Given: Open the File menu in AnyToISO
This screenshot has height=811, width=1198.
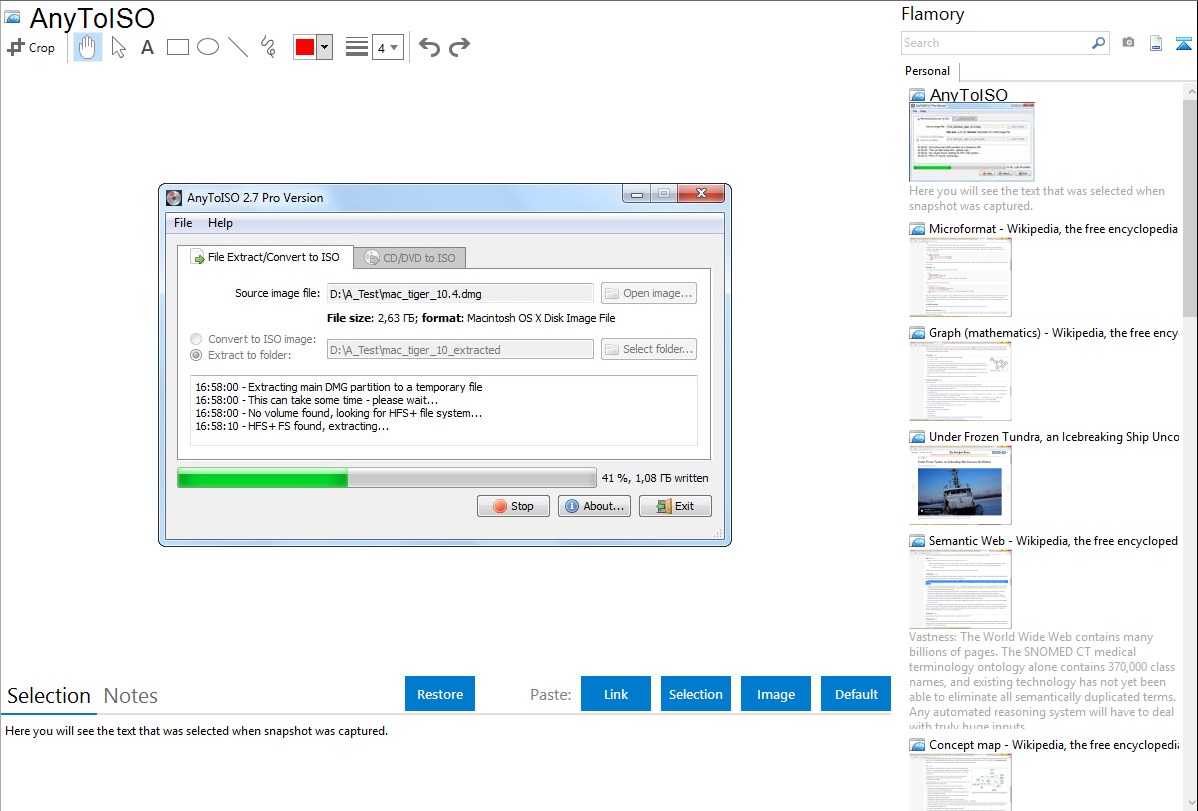Looking at the screenshot, I should (x=183, y=223).
